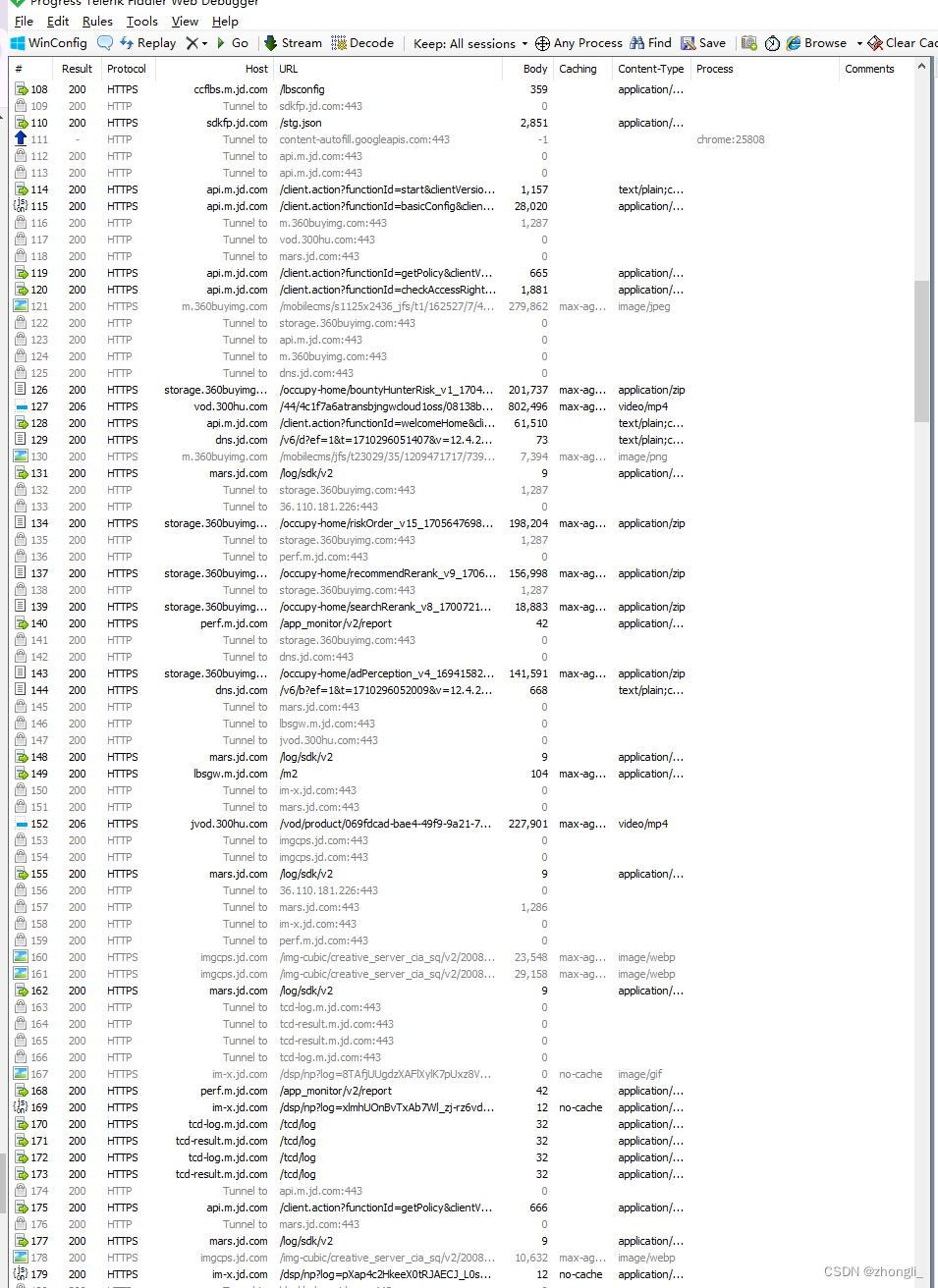
Task: Click the Browse button with IE icon
Action: click(x=816, y=43)
